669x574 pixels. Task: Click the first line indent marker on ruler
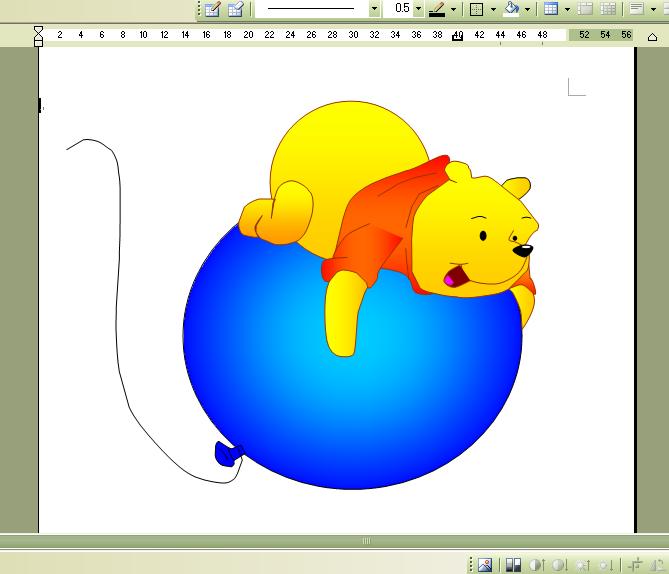[x=38, y=31]
